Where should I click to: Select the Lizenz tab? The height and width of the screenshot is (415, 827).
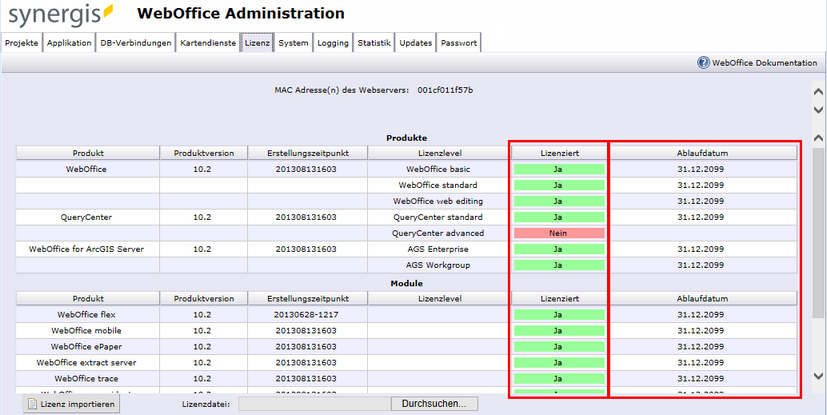[257, 43]
